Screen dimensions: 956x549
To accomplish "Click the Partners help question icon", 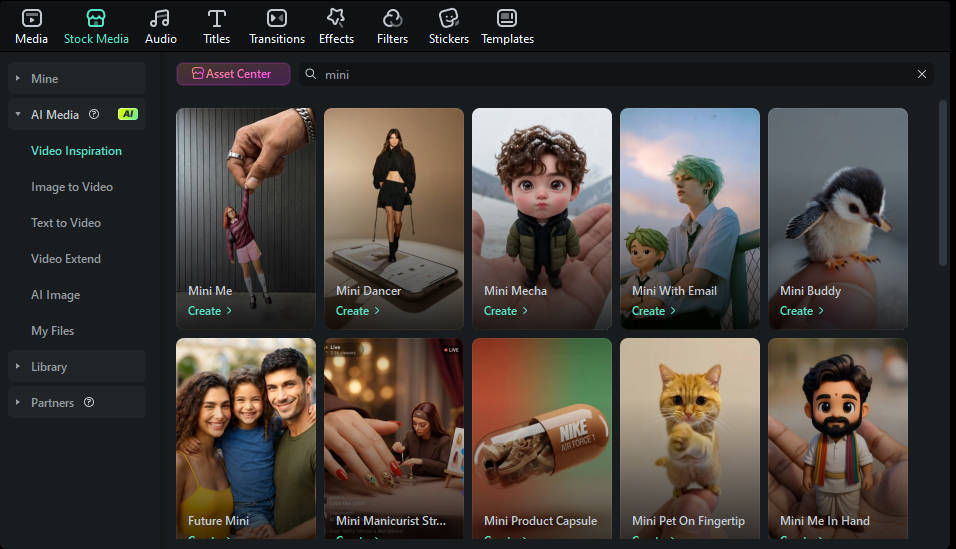I will coord(89,402).
